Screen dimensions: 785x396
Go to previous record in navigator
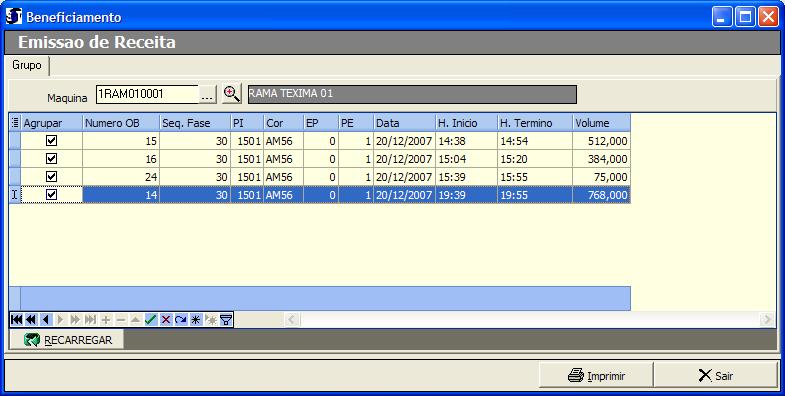click(x=46, y=320)
